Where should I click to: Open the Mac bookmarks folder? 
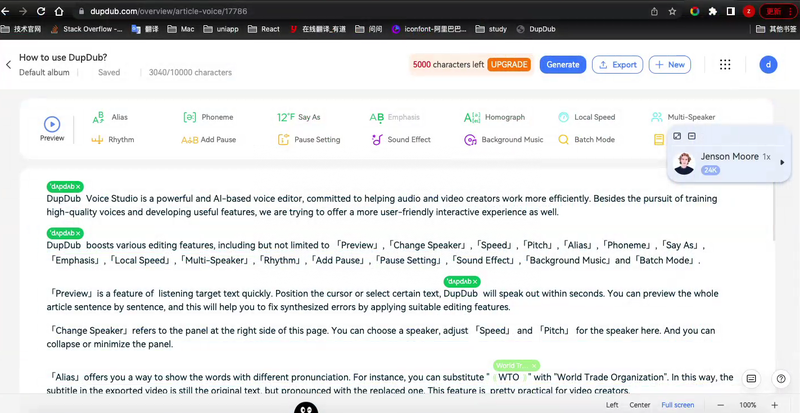click(181, 29)
